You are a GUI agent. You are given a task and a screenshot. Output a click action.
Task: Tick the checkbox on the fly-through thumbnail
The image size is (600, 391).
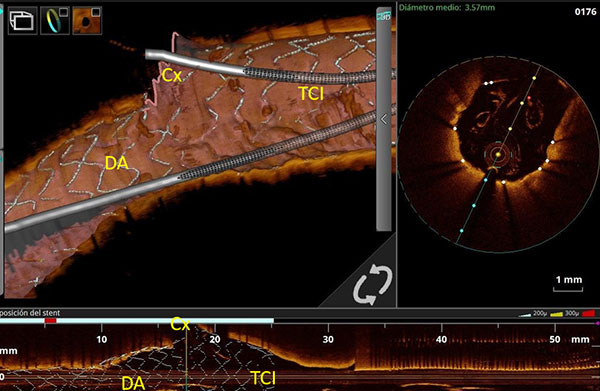point(96,12)
